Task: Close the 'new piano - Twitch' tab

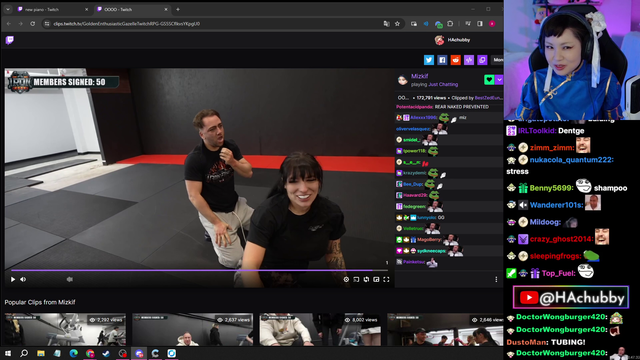Action: click(86, 9)
